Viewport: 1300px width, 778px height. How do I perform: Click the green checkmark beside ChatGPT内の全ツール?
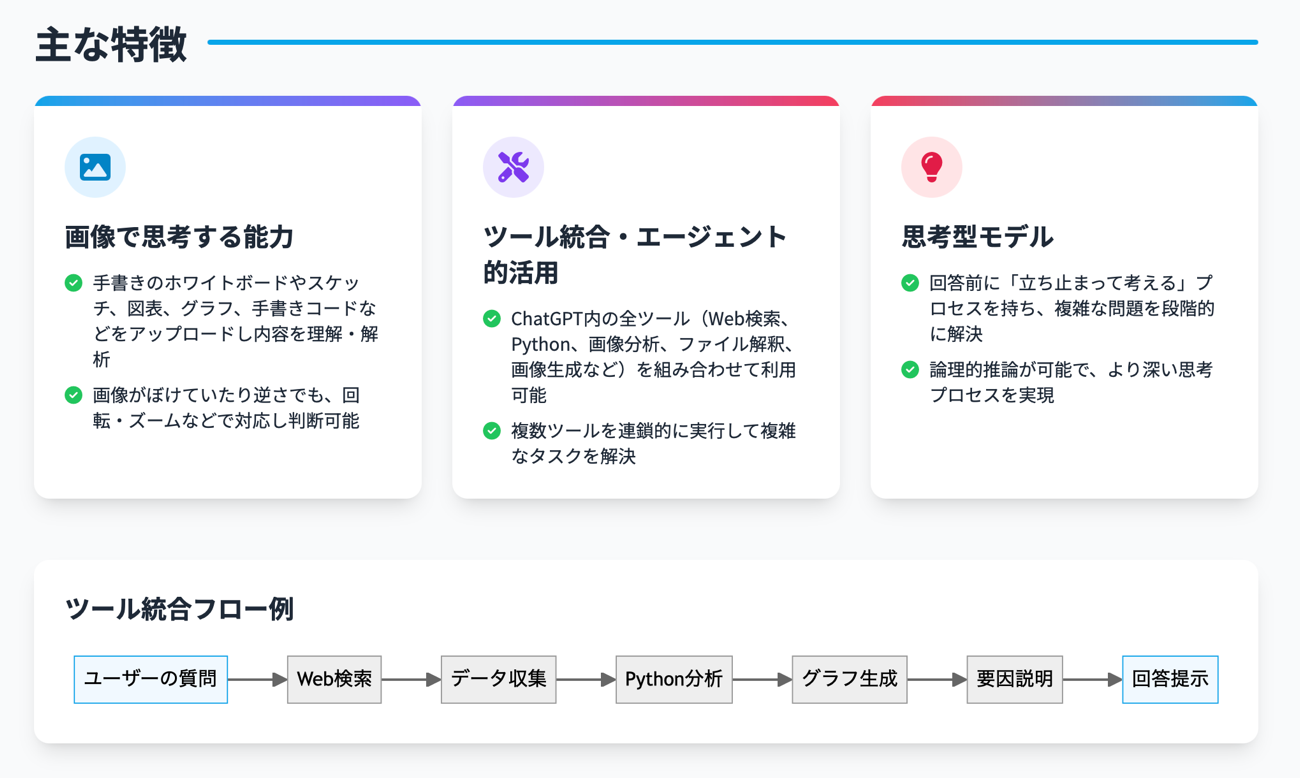pos(491,319)
